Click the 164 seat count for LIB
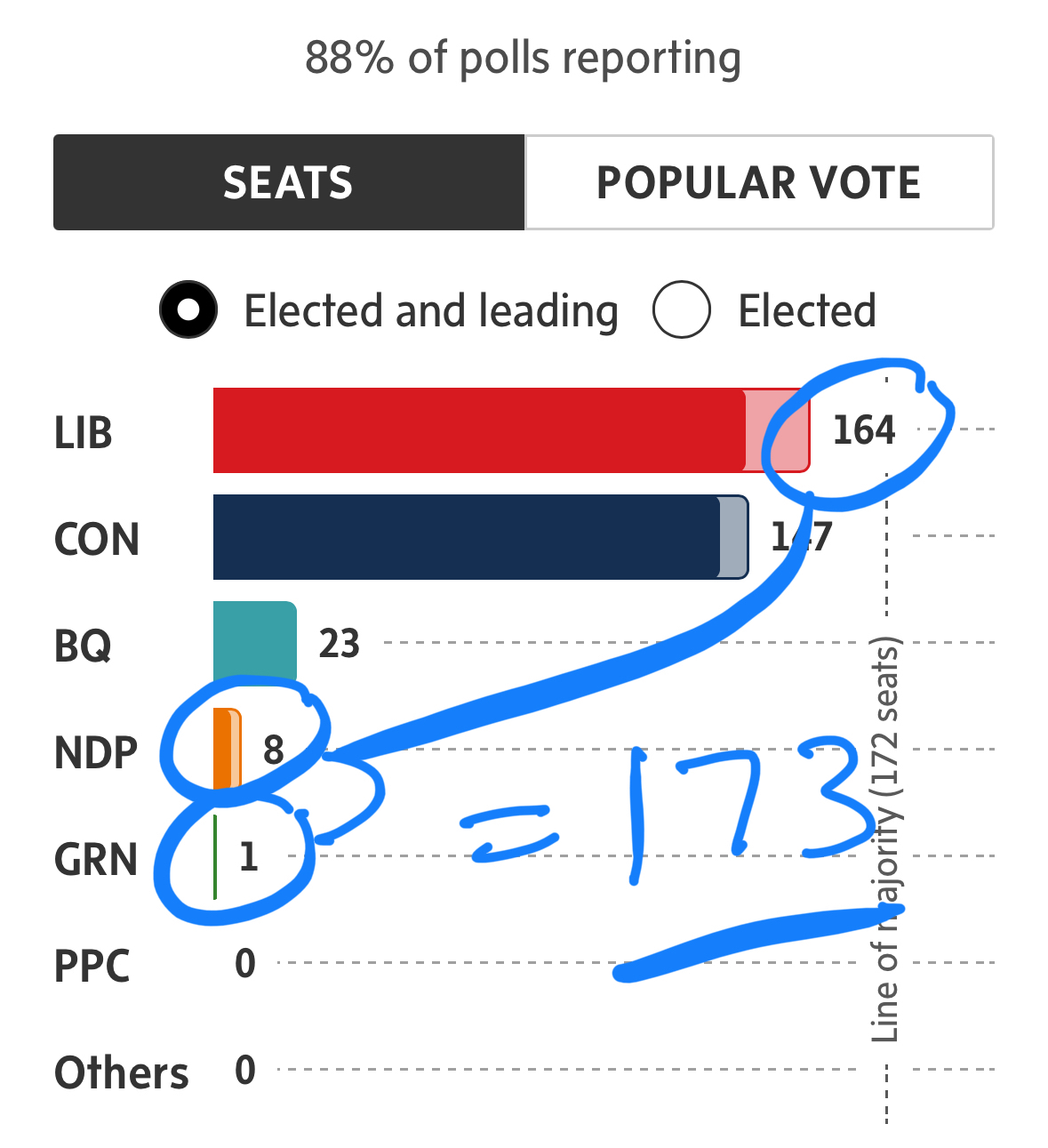This screenshot has height=1148, width=1048. coord(864,430)
